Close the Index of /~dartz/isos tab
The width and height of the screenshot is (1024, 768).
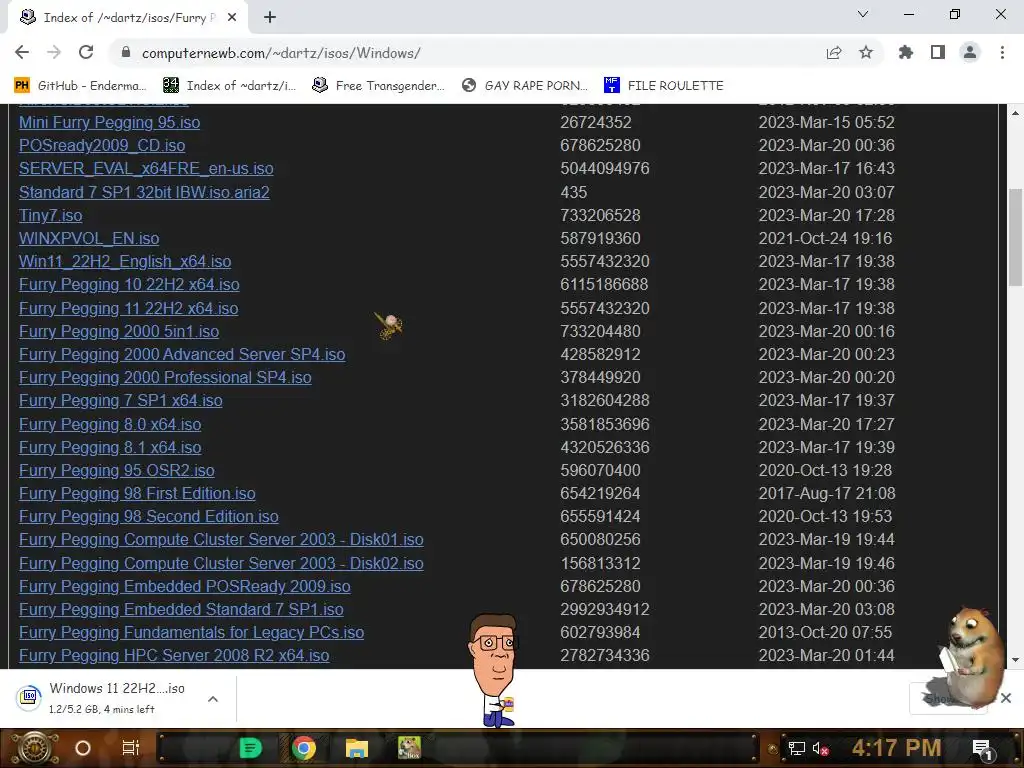coord(232,18)
